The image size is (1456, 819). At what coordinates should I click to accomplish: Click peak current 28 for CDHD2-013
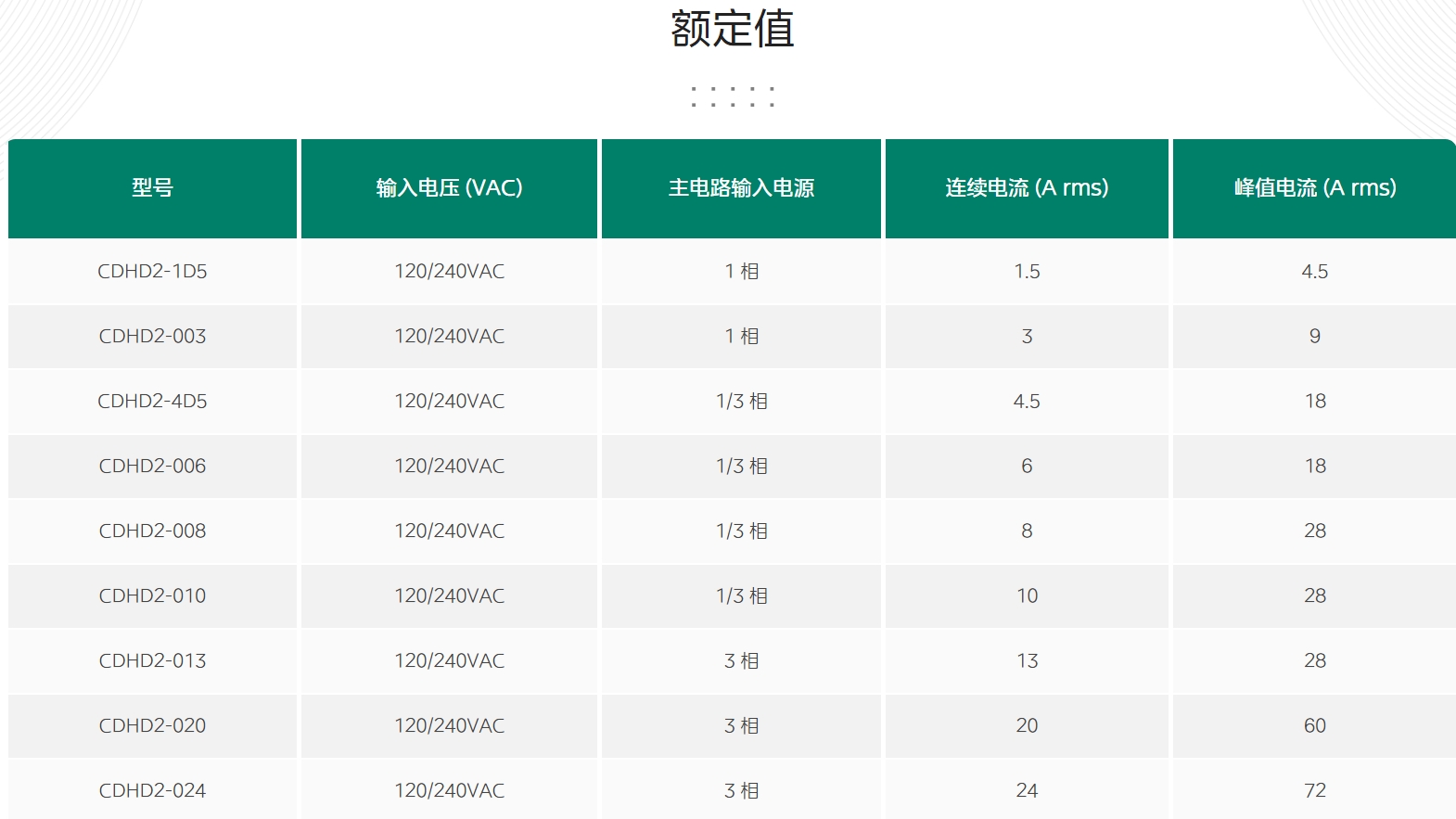1315,661
